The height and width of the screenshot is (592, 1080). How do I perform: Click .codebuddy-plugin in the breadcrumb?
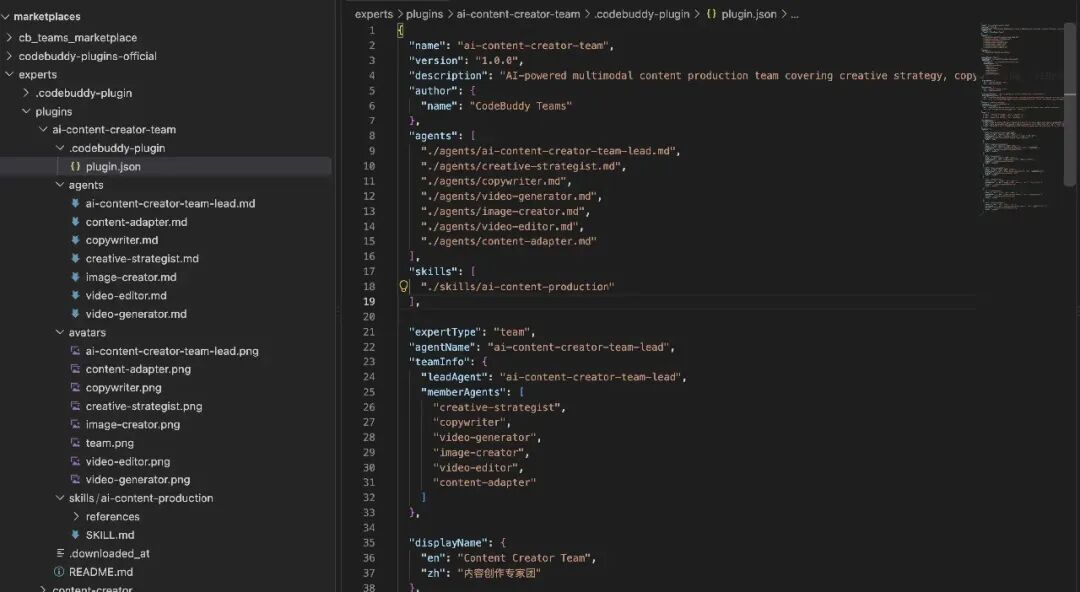(642, 14)
